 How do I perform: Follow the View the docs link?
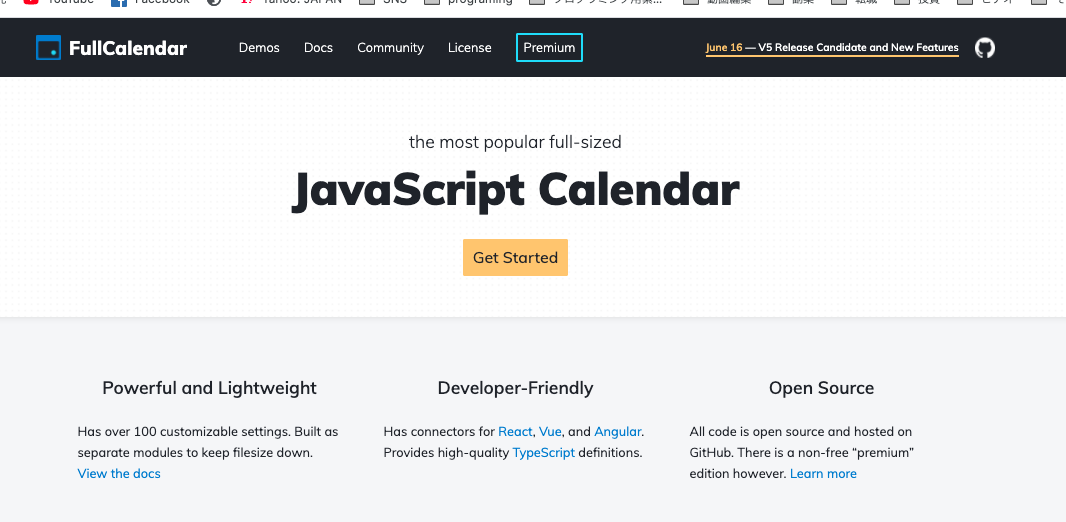click(x=119, y=474)
